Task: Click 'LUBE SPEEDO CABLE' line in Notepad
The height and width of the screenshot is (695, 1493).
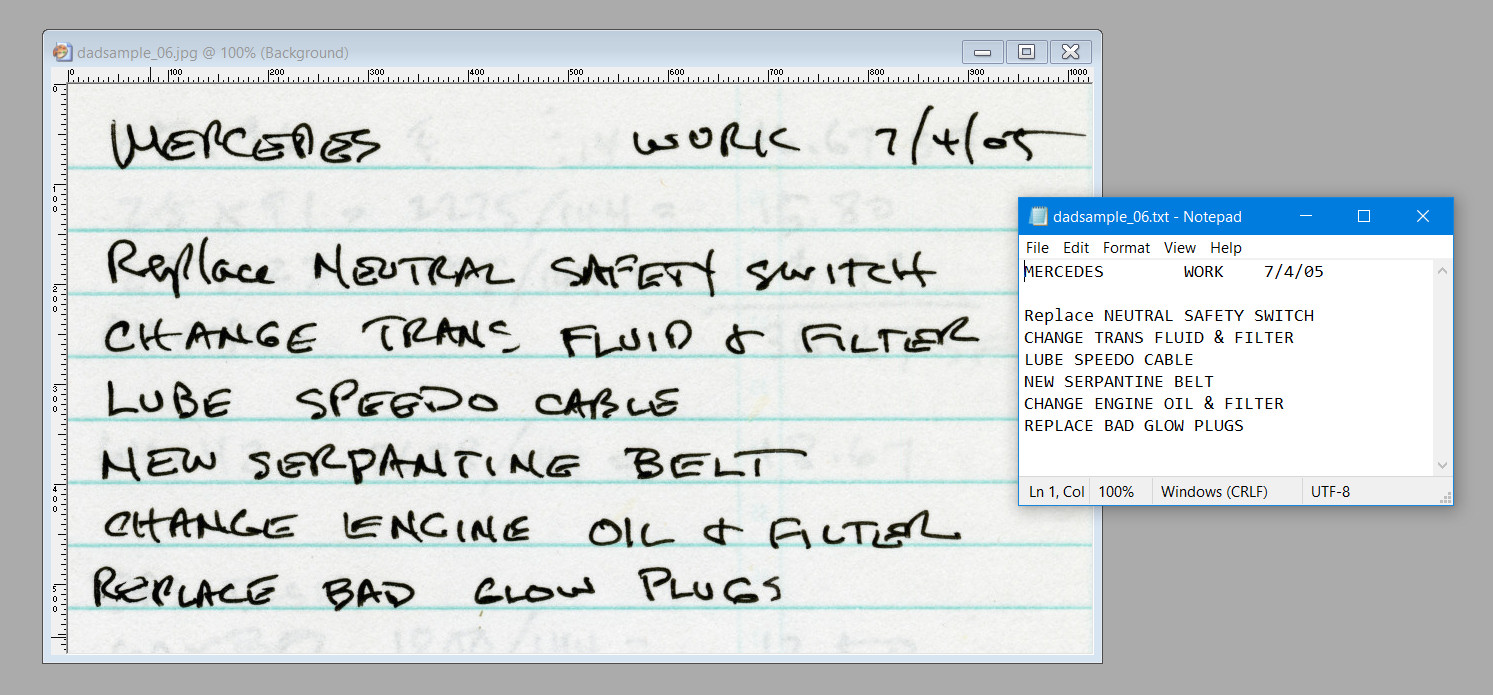Action: 1109,360
